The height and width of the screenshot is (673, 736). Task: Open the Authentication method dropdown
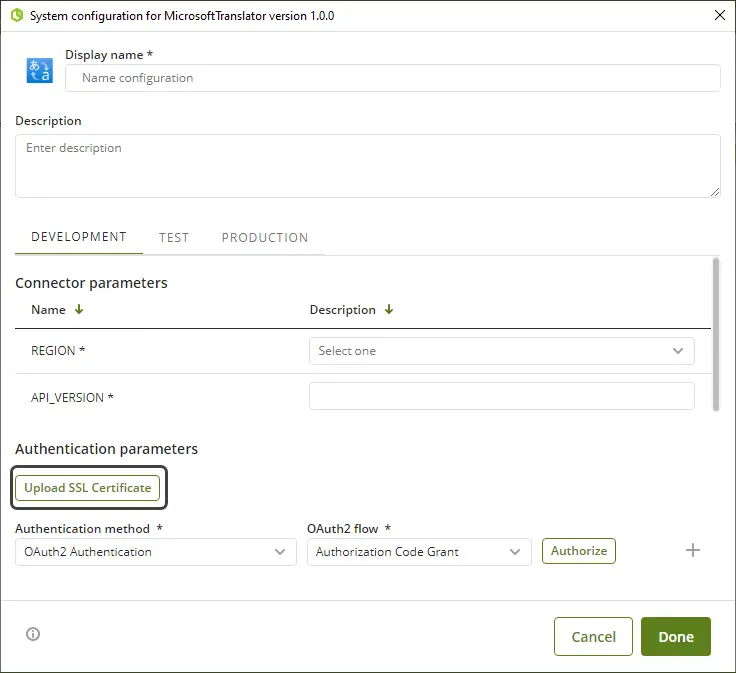pyautogui.click(x=156, y=552)
